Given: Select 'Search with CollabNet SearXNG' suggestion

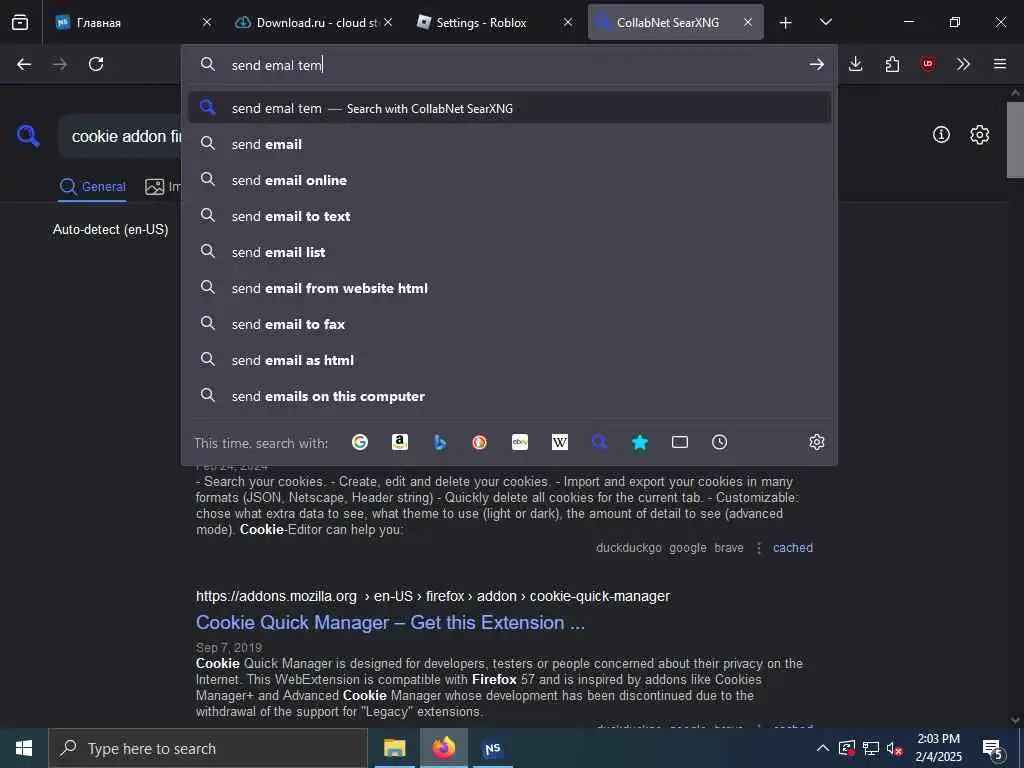Looking at the screenshot, I should (x=509, y=108).
